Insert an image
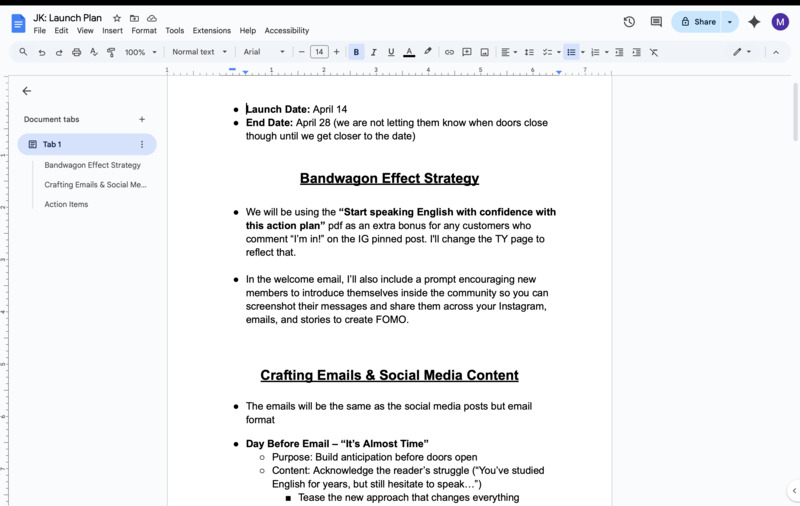This screenshot has width=800, height=506. click(x=484, y=52)
